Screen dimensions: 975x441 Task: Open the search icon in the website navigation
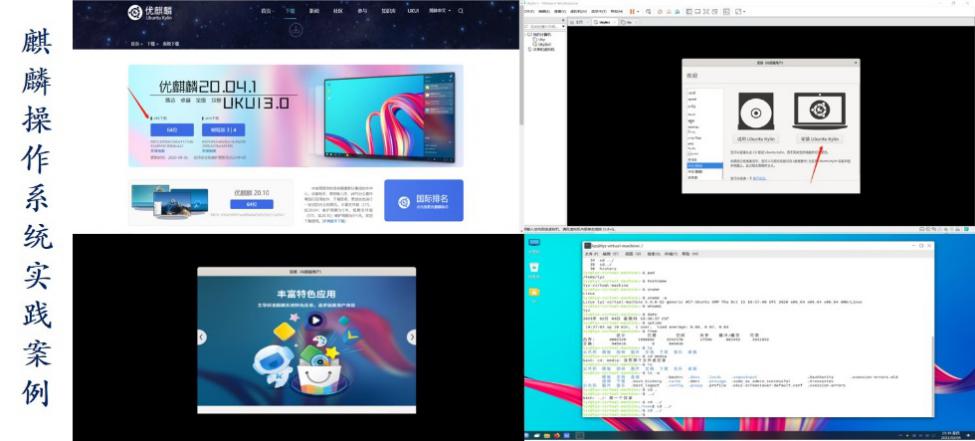(x=461, y=11)
